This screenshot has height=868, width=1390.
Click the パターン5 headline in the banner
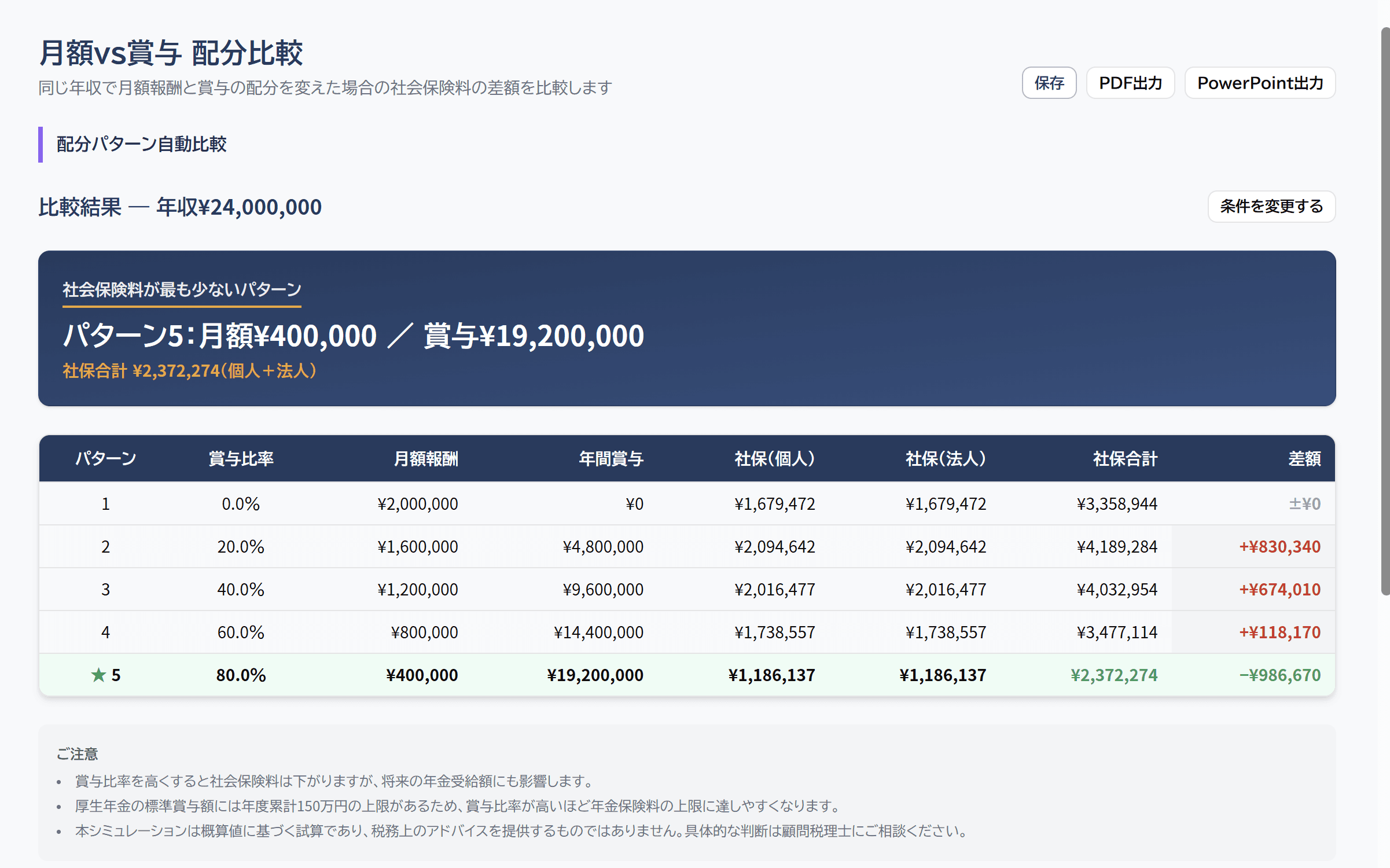point(353,336)
